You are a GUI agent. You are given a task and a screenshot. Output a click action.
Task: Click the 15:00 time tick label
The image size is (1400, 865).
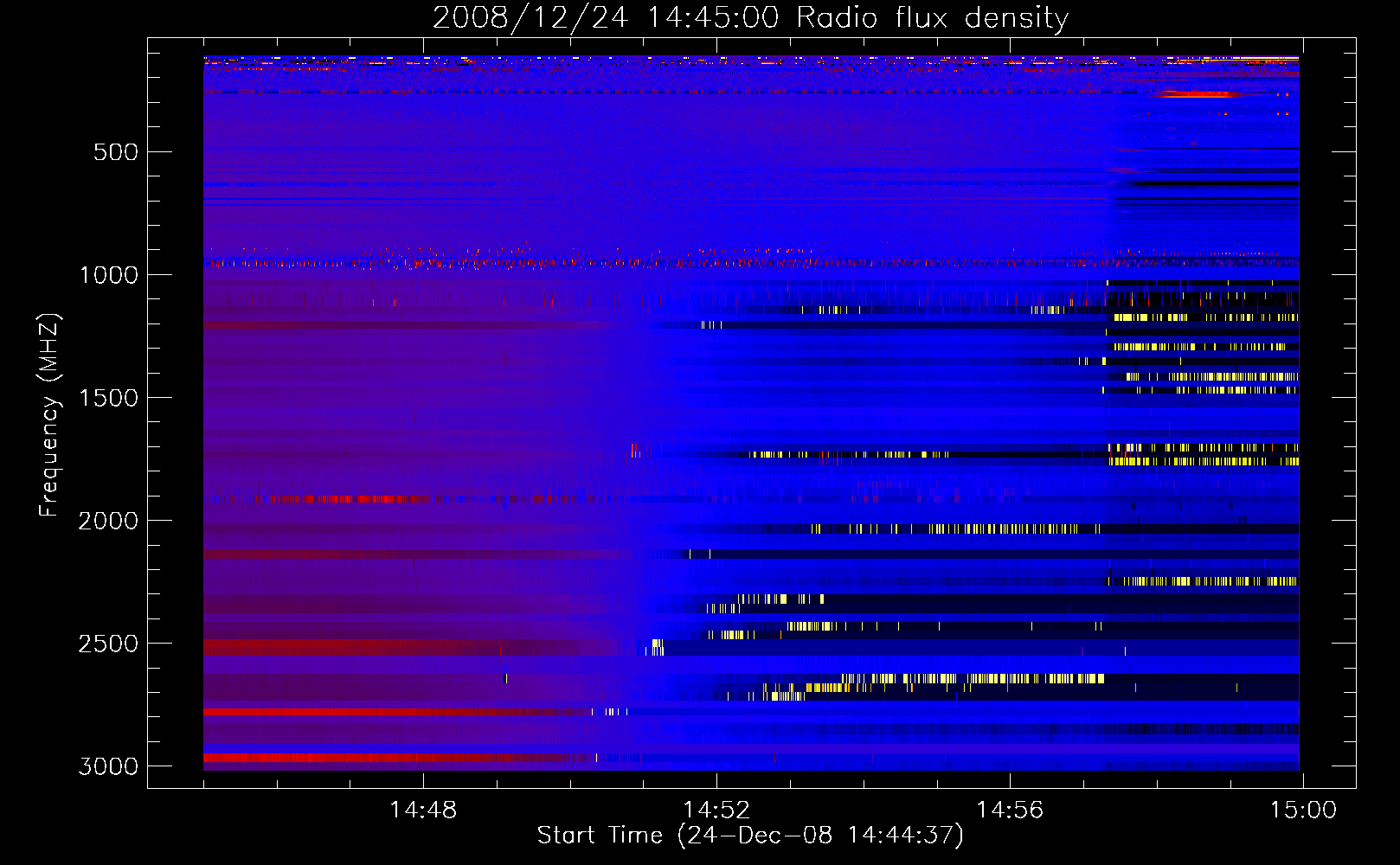pos(1303,811)
